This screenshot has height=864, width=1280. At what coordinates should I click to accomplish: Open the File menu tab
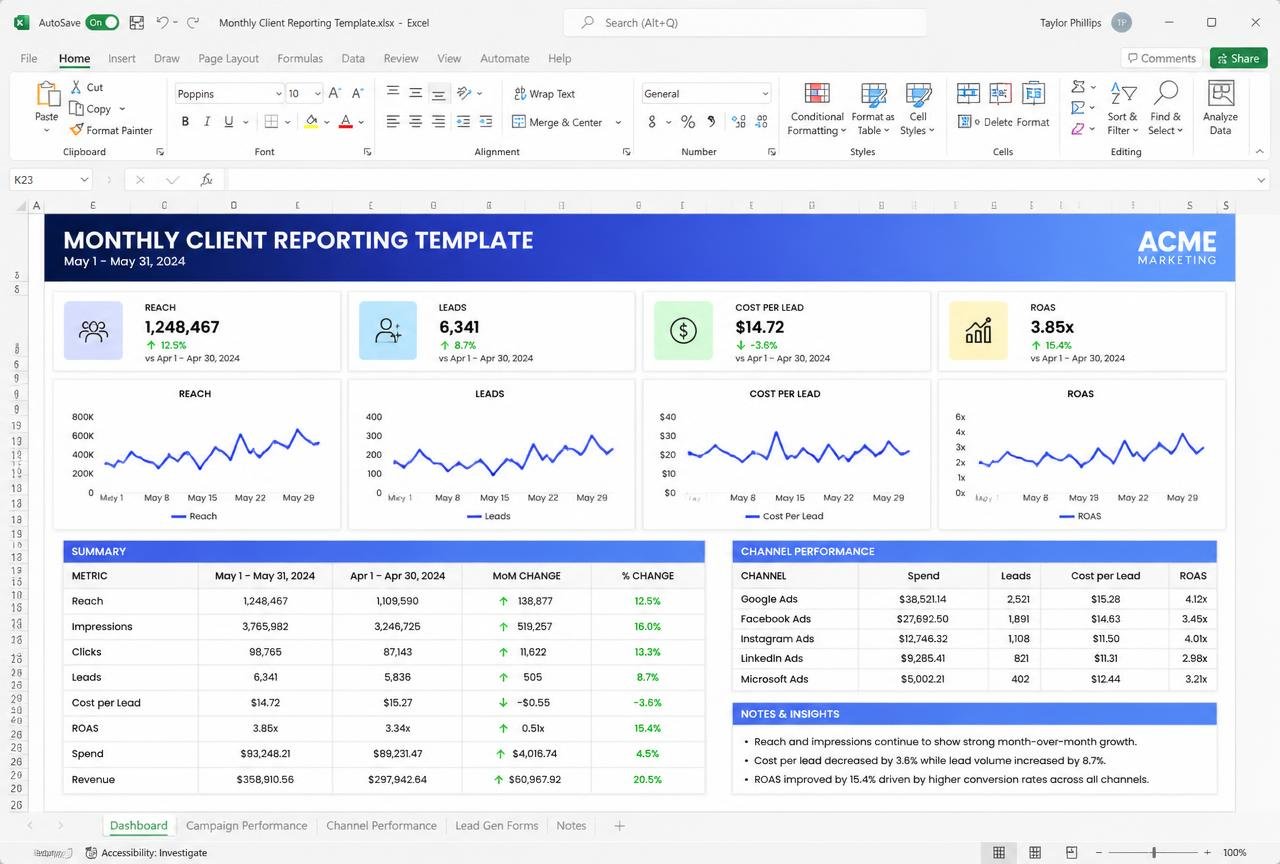[29, 58]
